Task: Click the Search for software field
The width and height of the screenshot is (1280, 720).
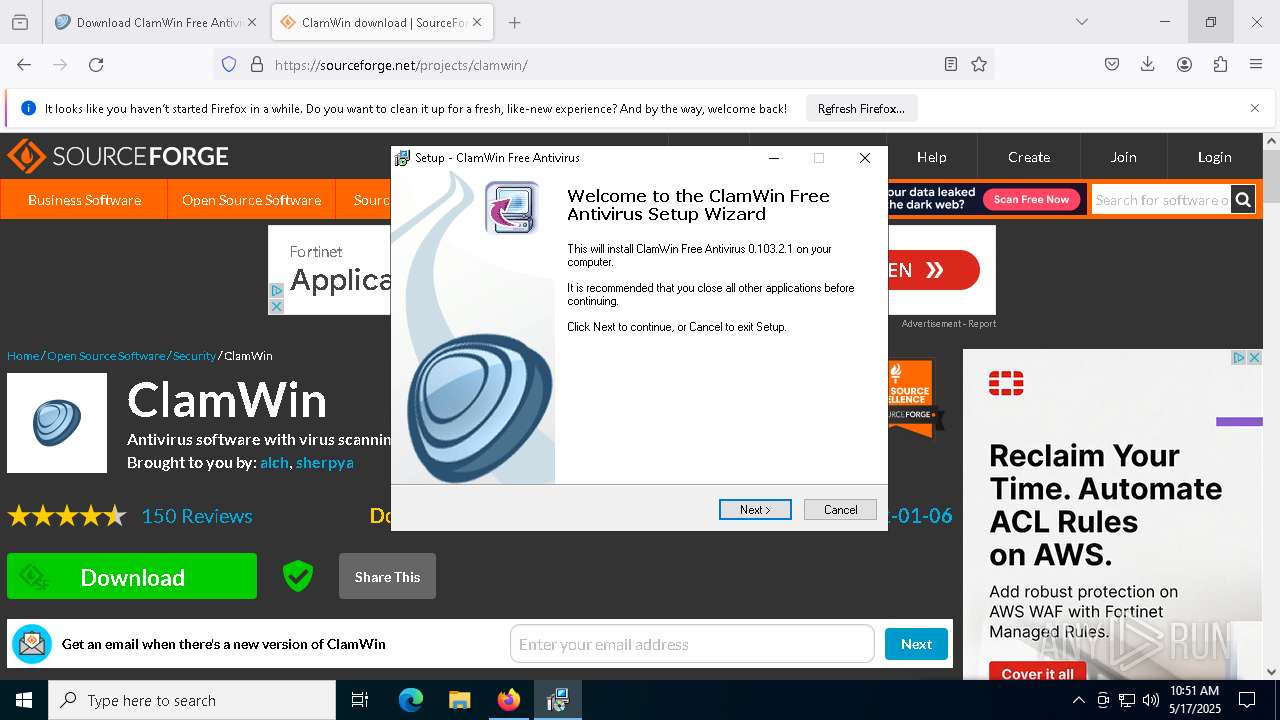Action: pyautogui.click(x=1160, y=200)
